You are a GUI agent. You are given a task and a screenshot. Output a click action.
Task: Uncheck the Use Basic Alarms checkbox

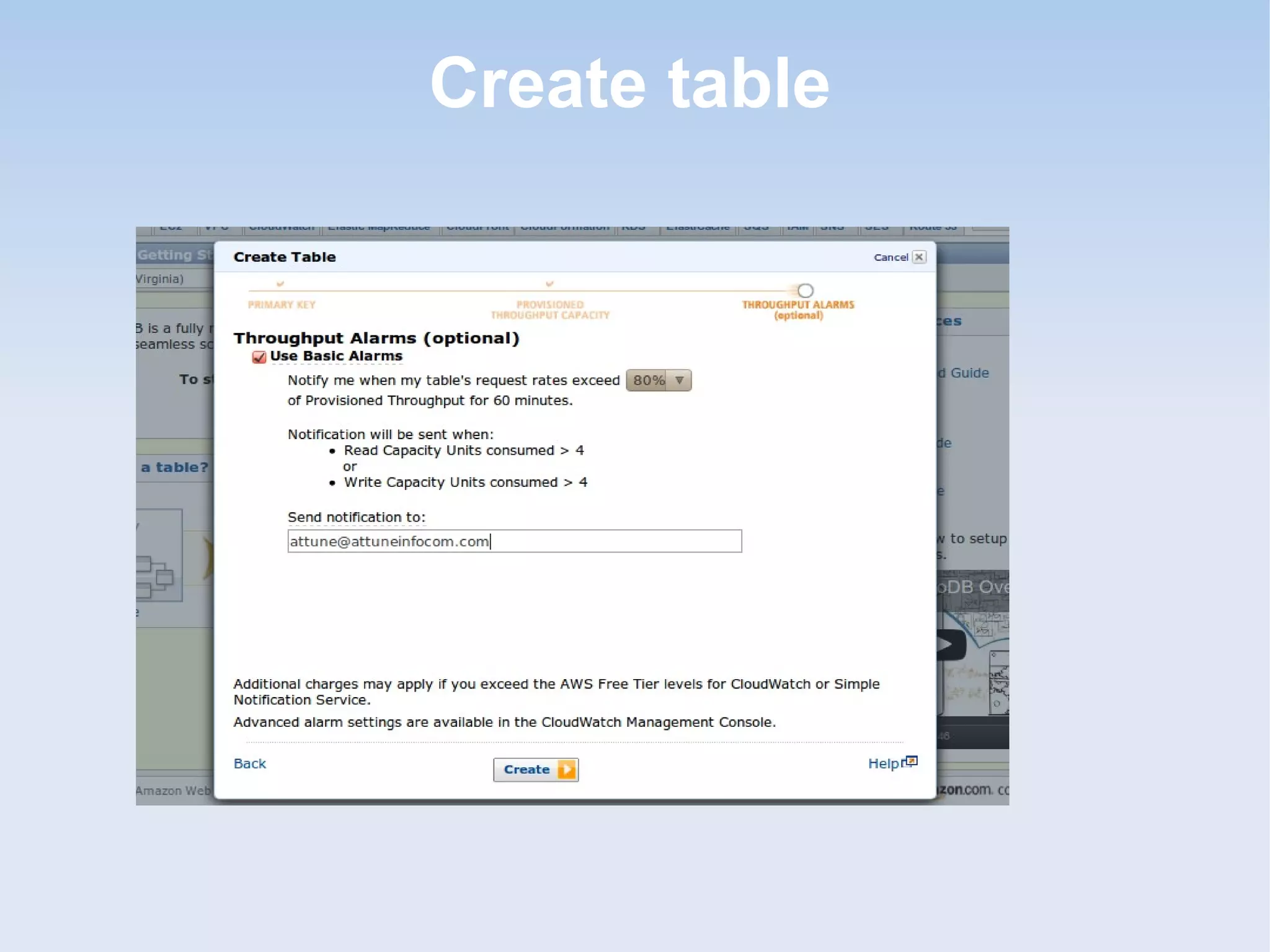point(259,357)
